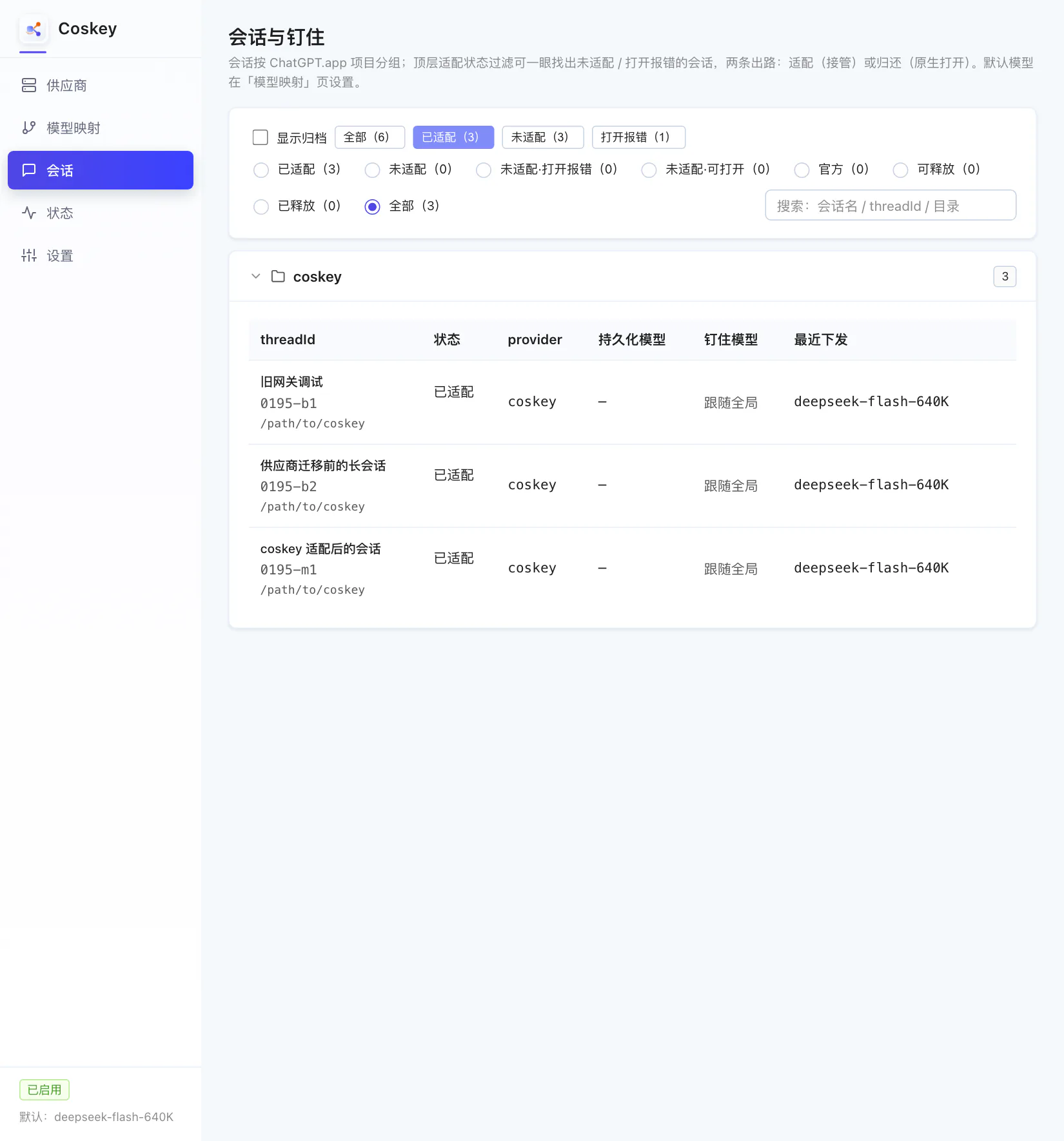Click provider coskey in 0195-b1 row
The image size is (1064, 1141).
[532, 402]
